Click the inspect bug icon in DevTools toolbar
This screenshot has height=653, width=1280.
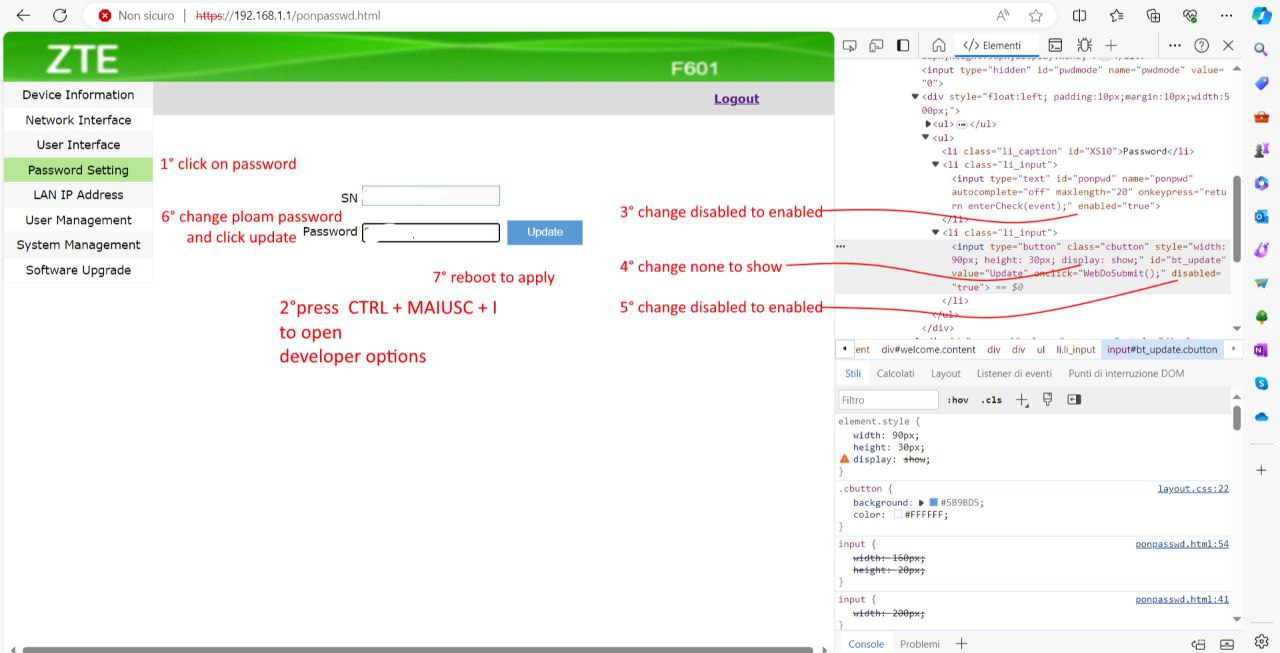(x=1084, y=45)
